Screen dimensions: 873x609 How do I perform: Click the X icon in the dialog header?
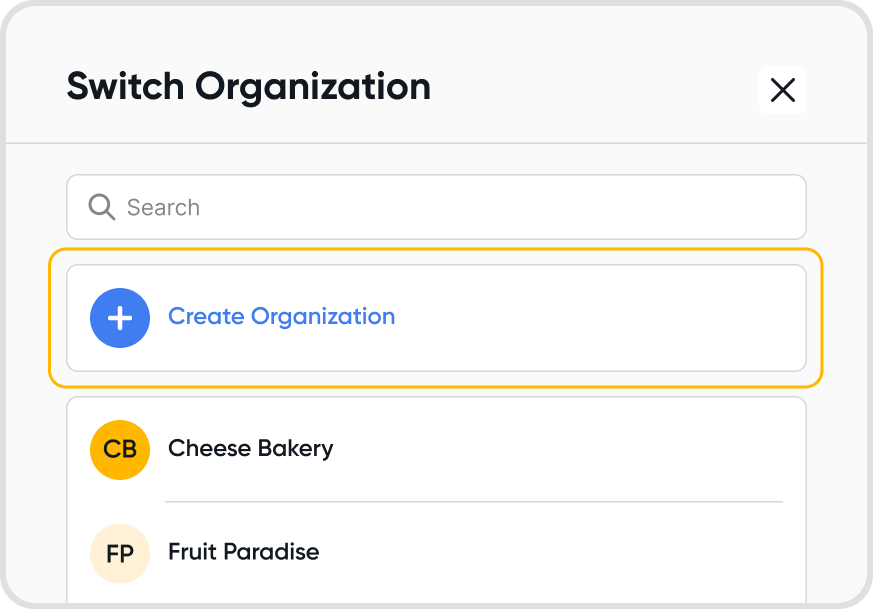782,90
